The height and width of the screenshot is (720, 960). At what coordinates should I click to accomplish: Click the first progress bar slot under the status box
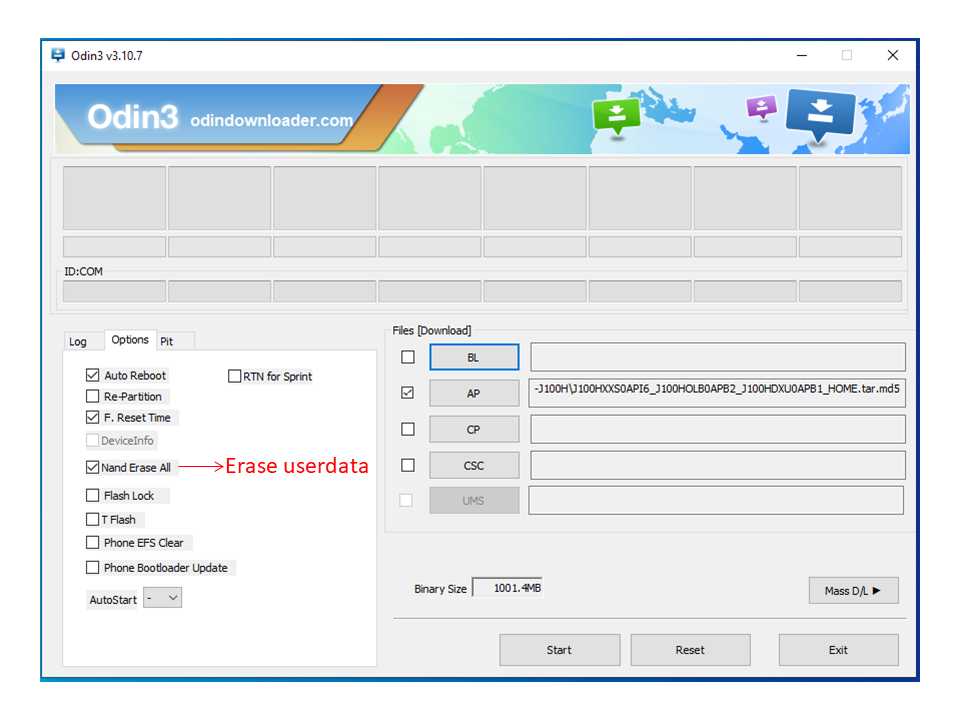coord(114,247)
